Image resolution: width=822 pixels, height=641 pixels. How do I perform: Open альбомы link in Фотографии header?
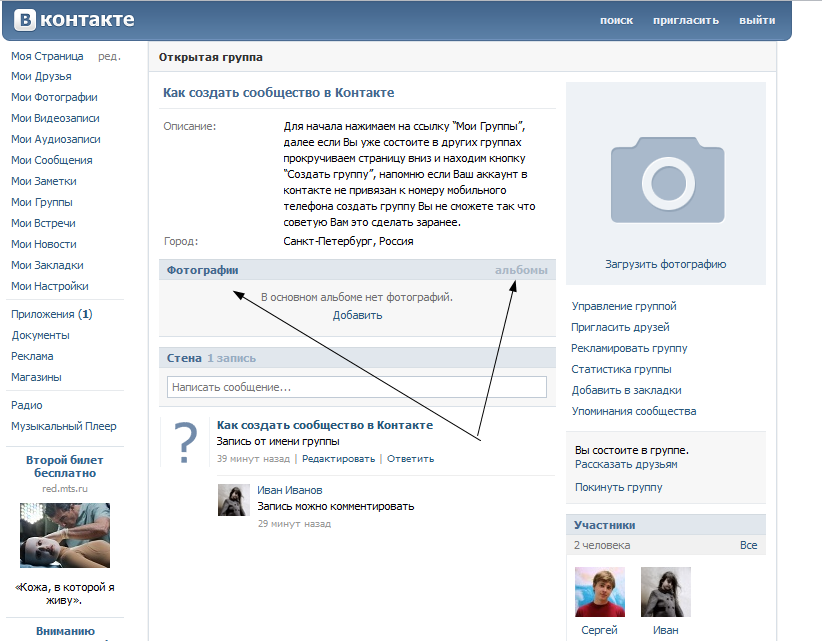(x=521, y=270)
